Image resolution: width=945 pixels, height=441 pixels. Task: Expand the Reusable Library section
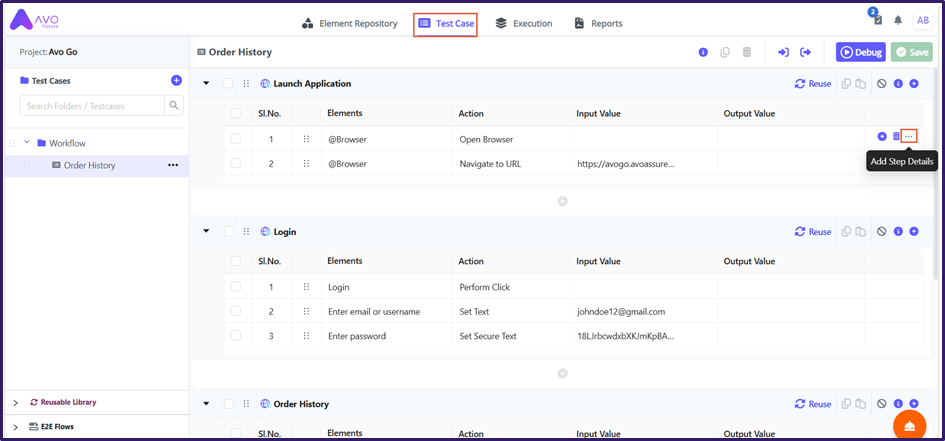click(15, 402)
